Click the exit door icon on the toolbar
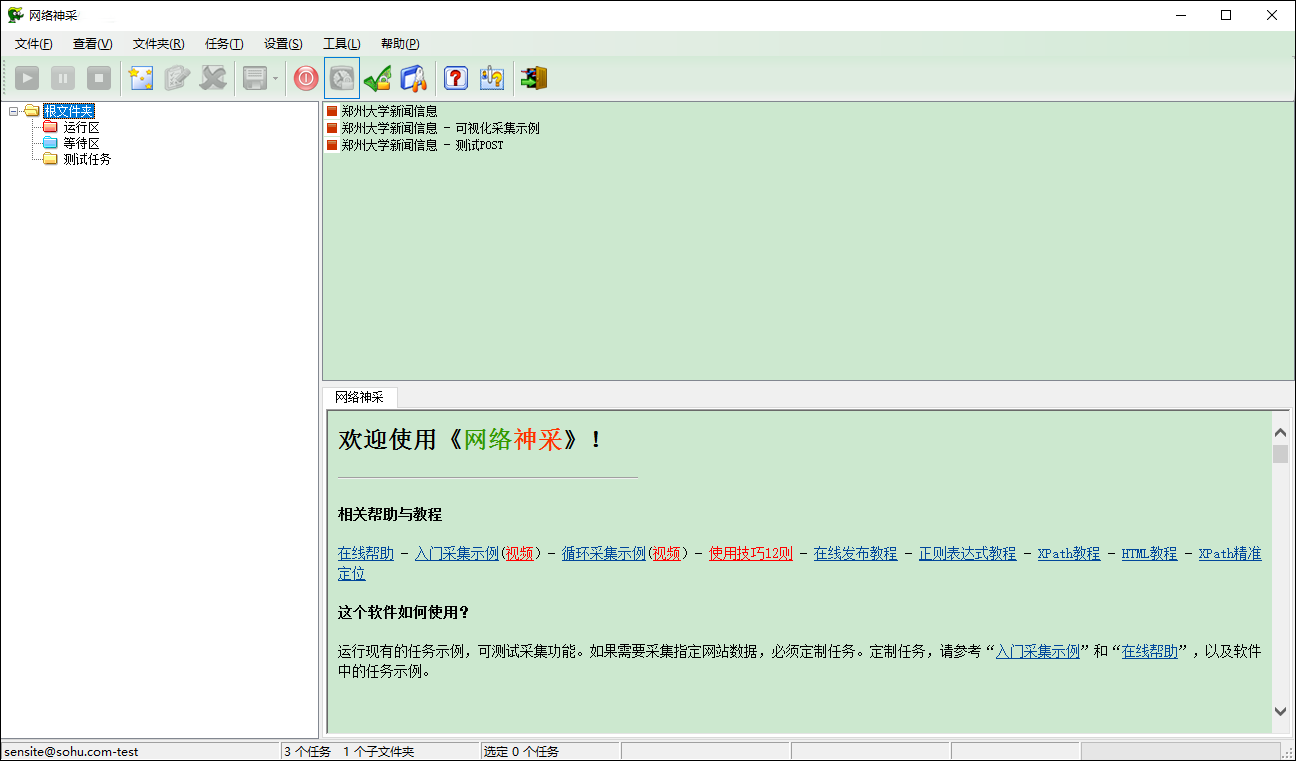The height and width of the screenshot is (761, 1296). pyautogui.click(x=533, y=77)
